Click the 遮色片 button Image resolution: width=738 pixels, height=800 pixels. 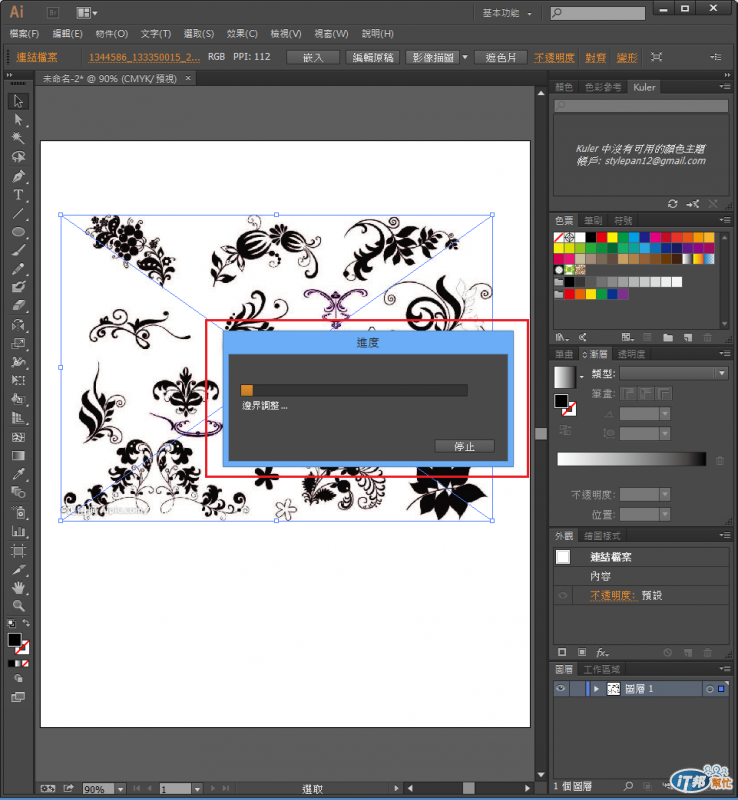pyautogui.click(x=501, y=57)
